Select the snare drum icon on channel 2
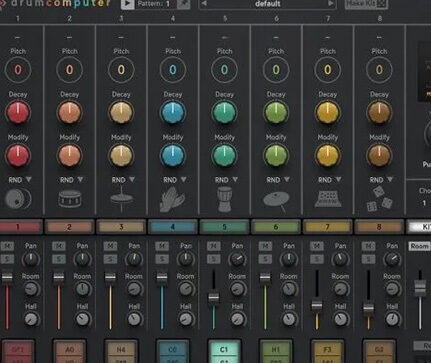This screenshot has height=363, width=431. point(70,199)
